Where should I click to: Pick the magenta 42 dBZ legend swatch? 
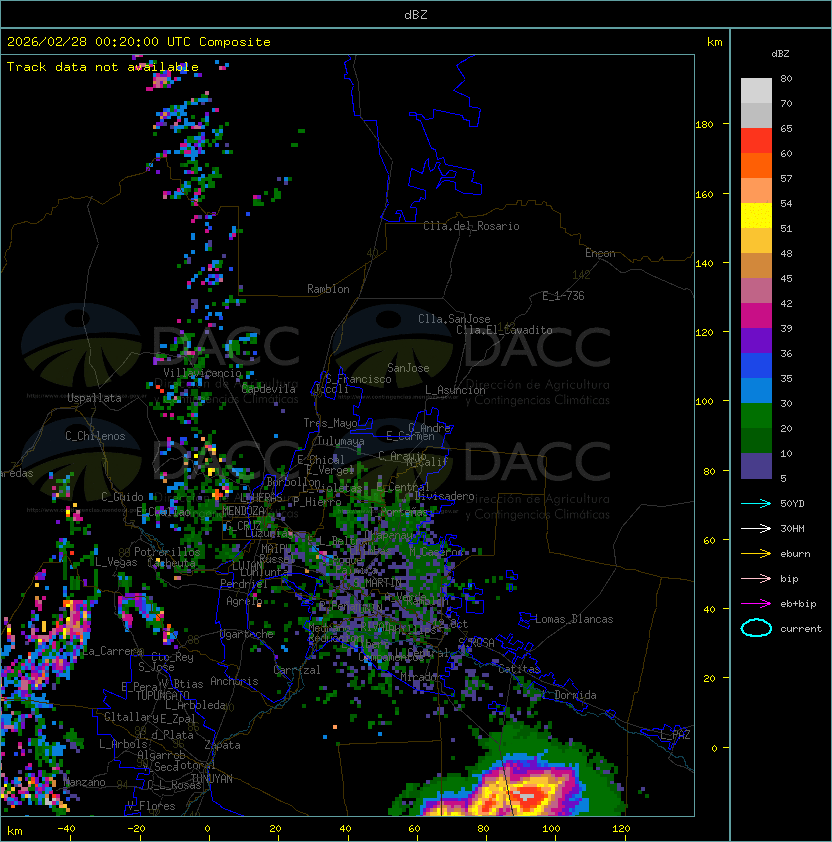tap(756, 316)
